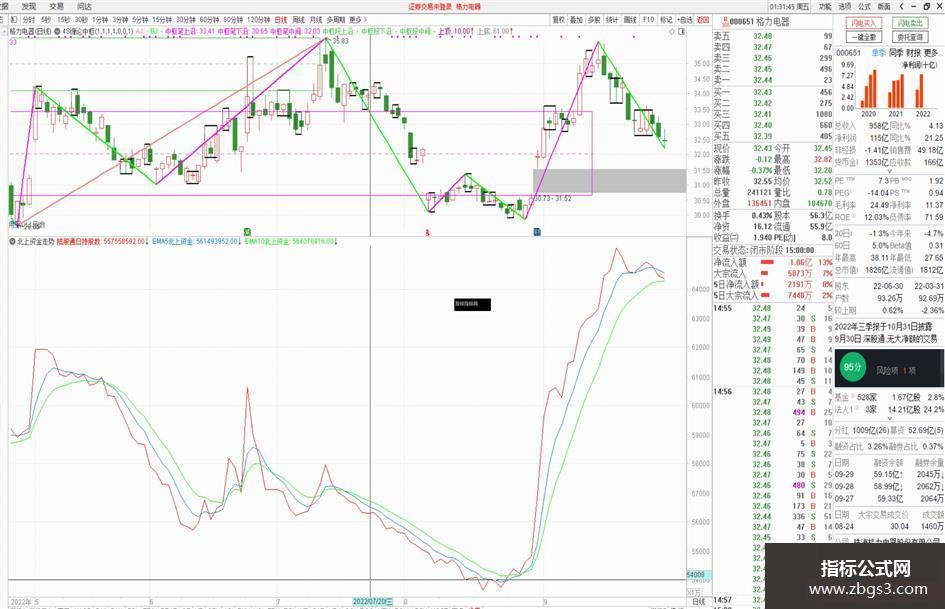
Task: Select 单季 view in financial panel
Action: click(x=879, y=53)
